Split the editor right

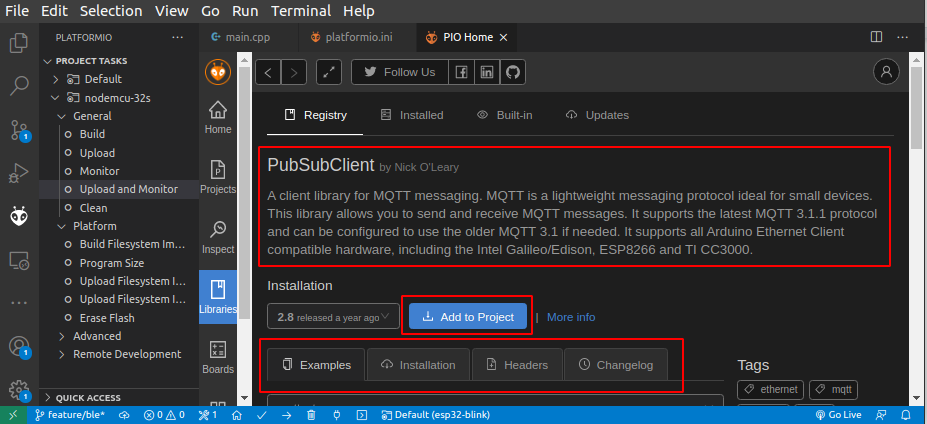(877, 37)
